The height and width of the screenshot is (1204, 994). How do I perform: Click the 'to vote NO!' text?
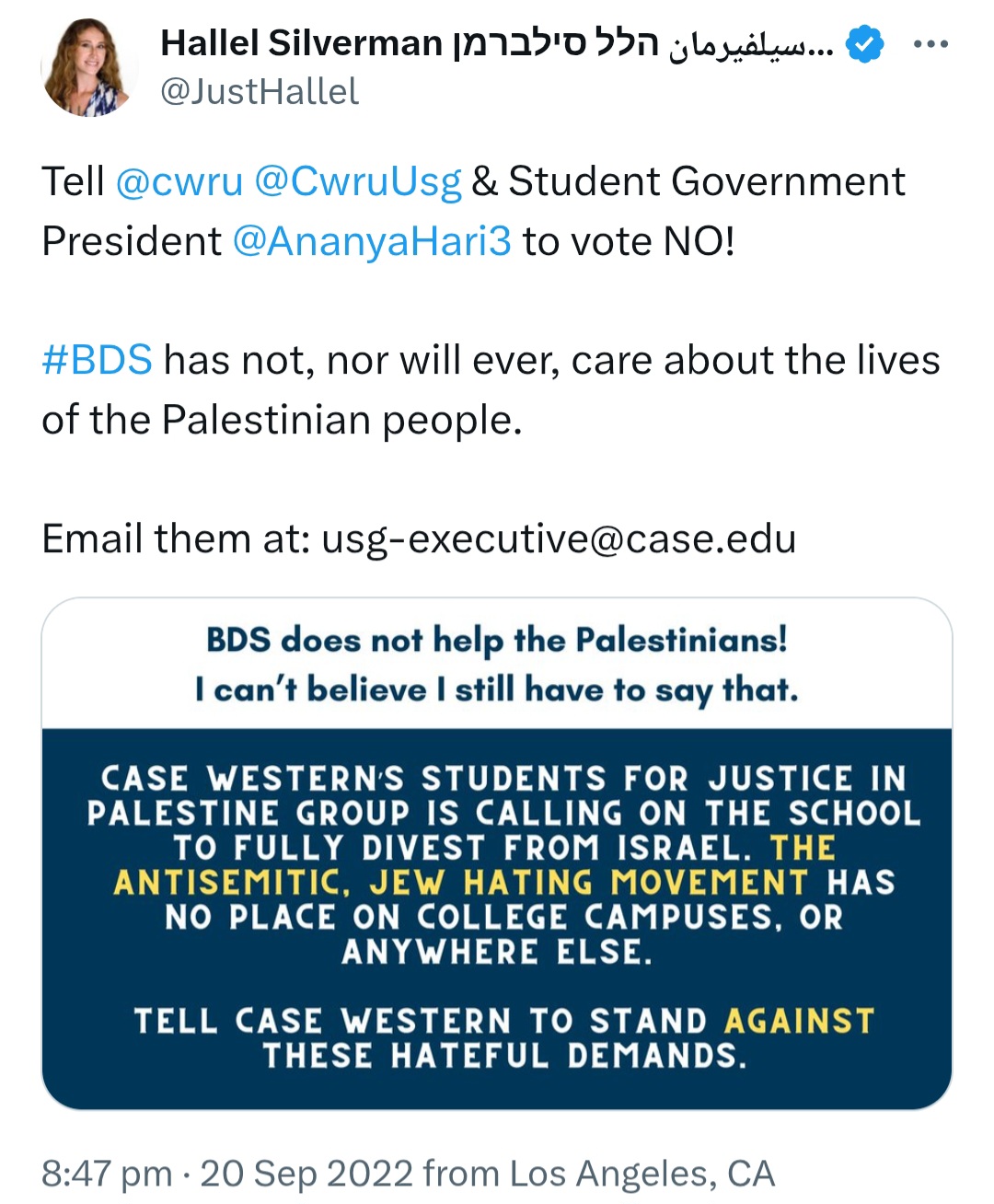click(629, 241)
